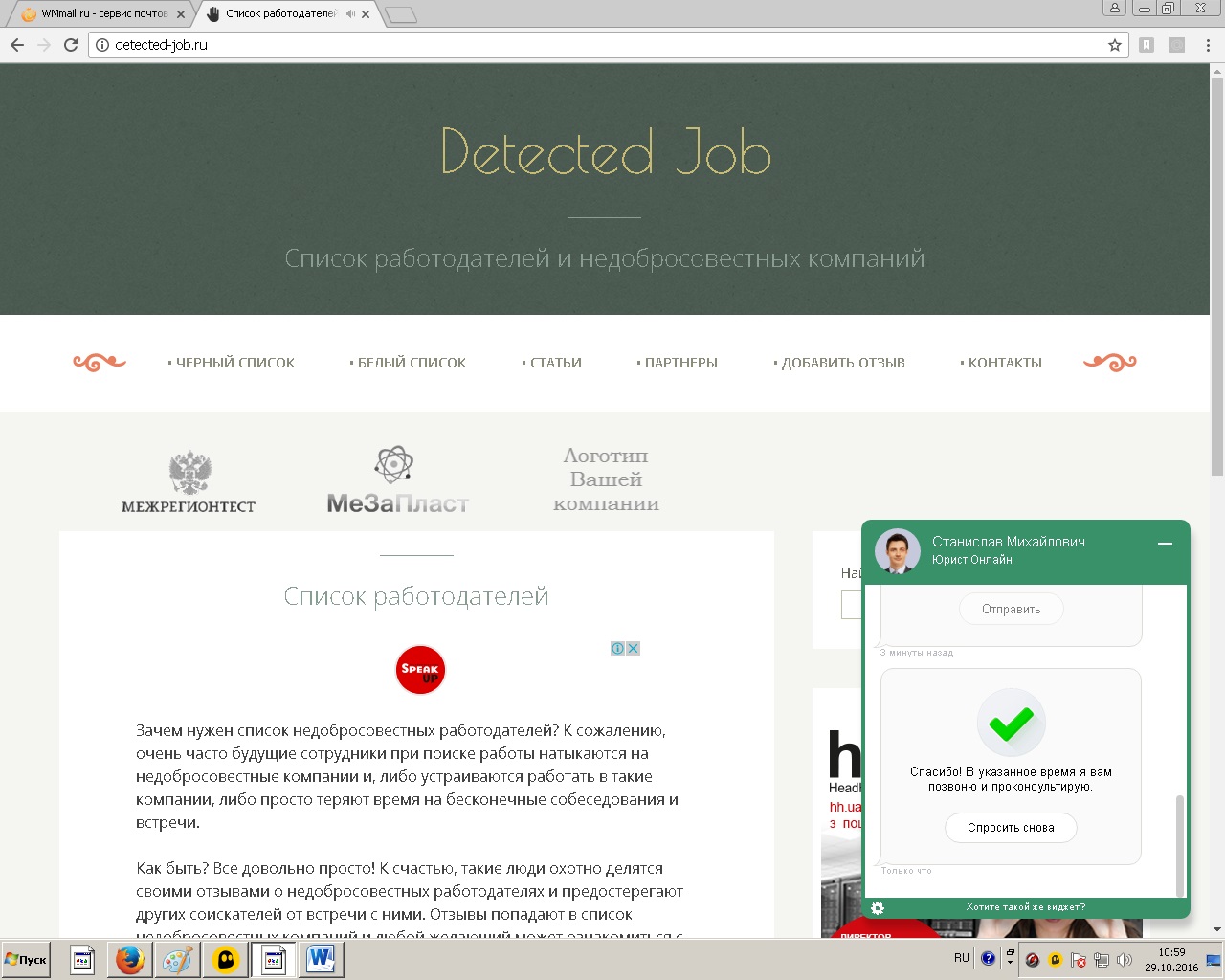Image resolution: width=1225 pixels, height=980 pixels.
Task: Click the Отправить button in chat
Action: [x=1011, y=609]
